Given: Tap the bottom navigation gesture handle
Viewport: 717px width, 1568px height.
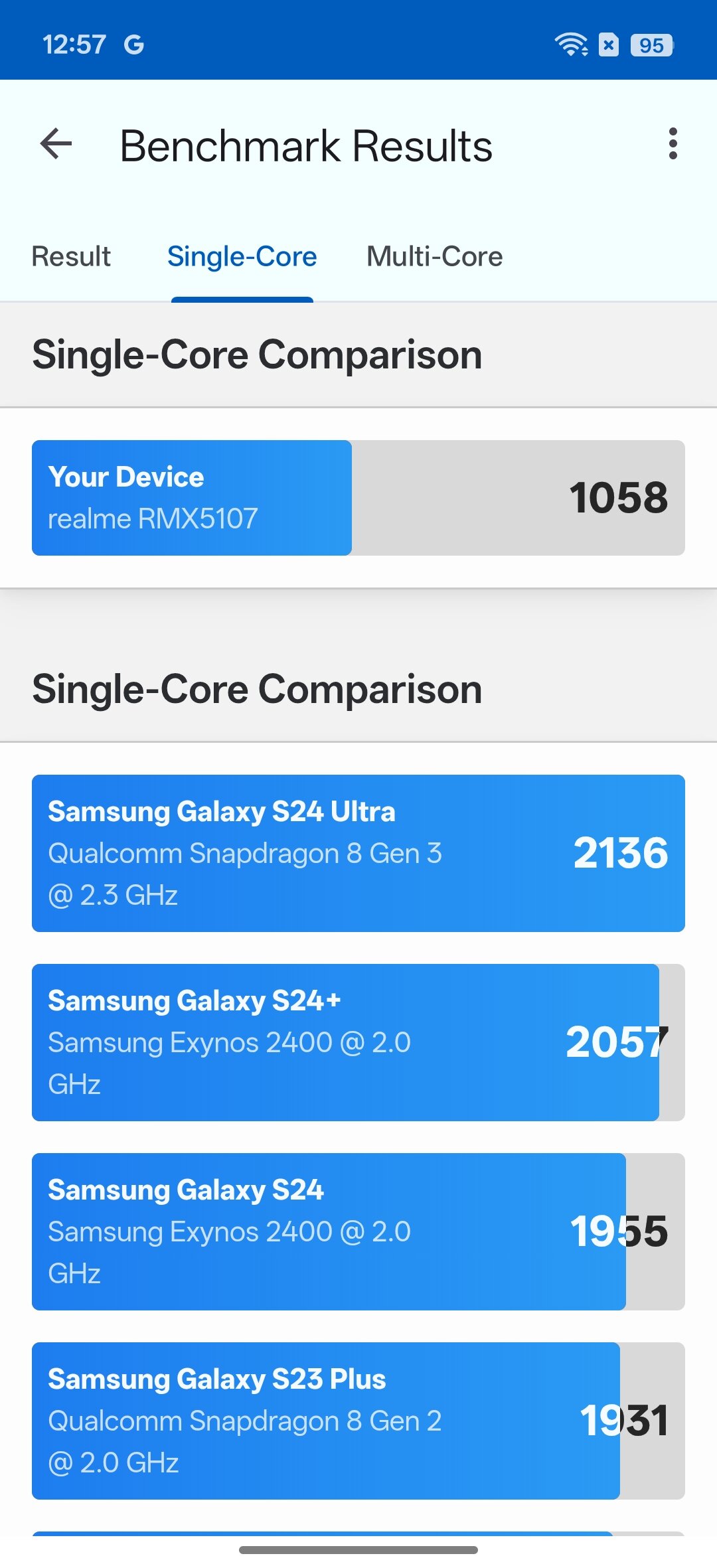Looking at the screenshot, I should point(358,1550).
